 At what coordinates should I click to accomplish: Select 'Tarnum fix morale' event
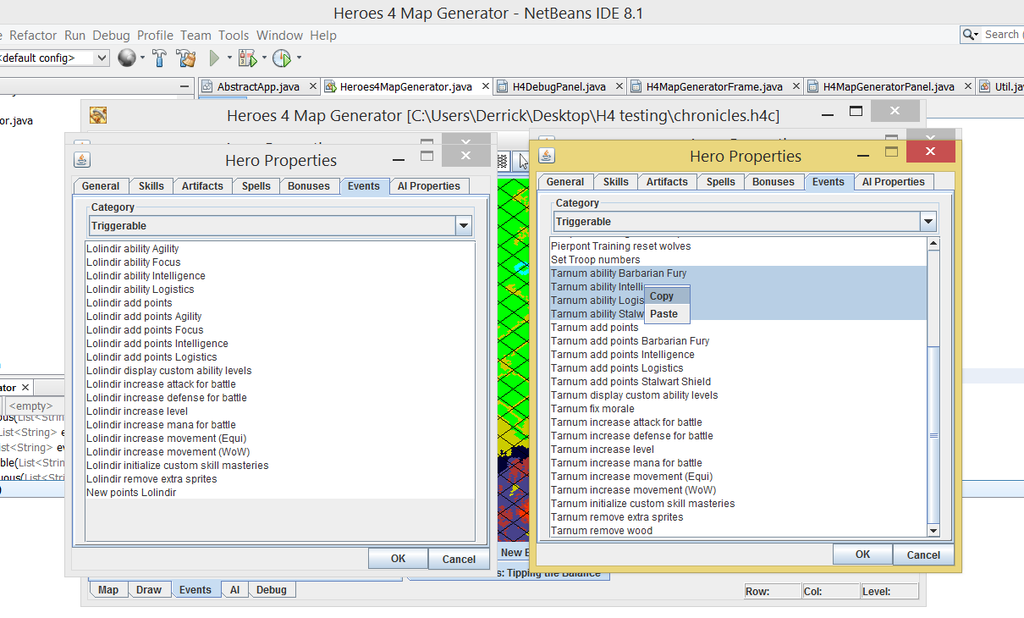[x=738, y=409]
